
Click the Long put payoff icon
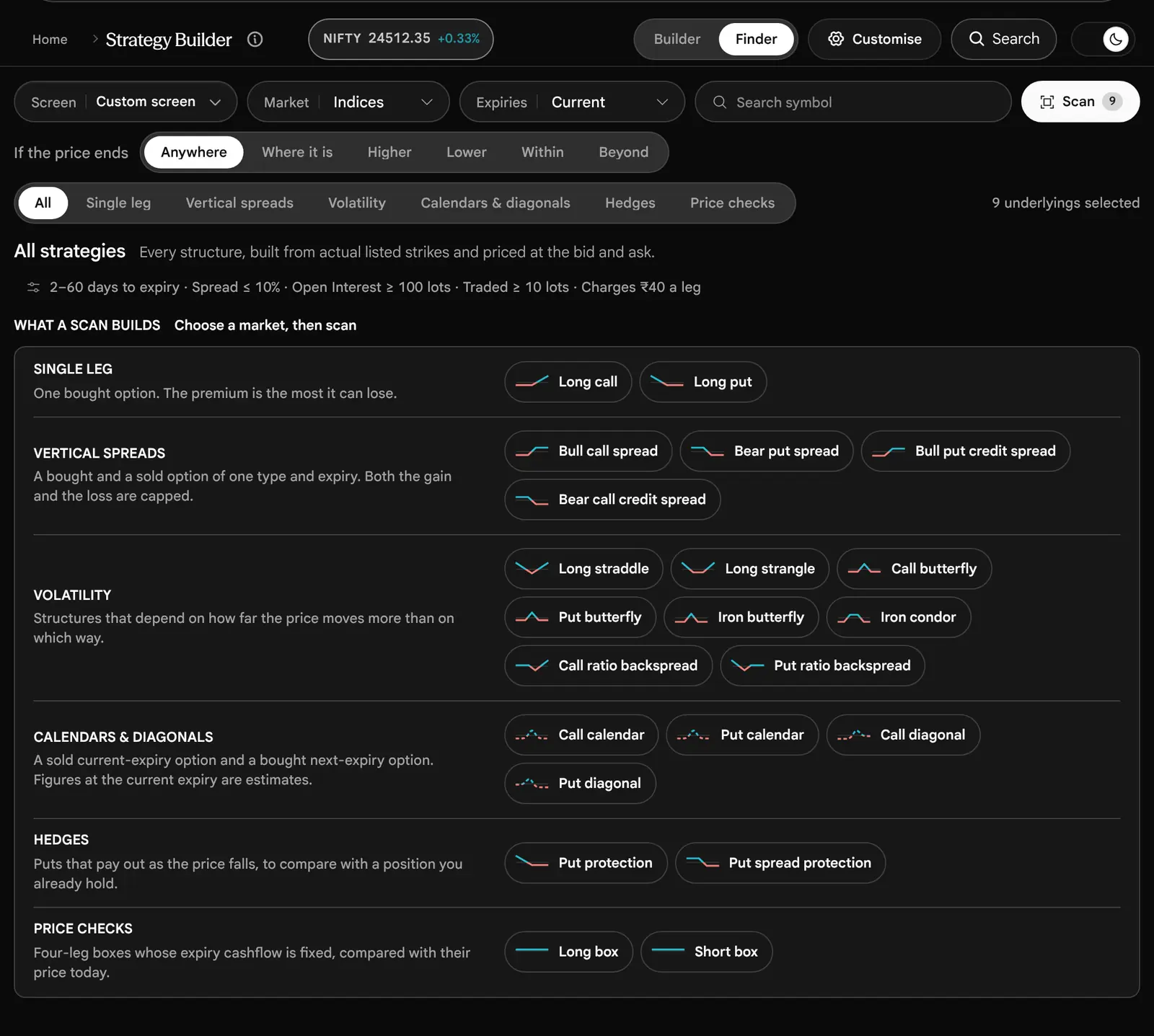pos(666,381)
